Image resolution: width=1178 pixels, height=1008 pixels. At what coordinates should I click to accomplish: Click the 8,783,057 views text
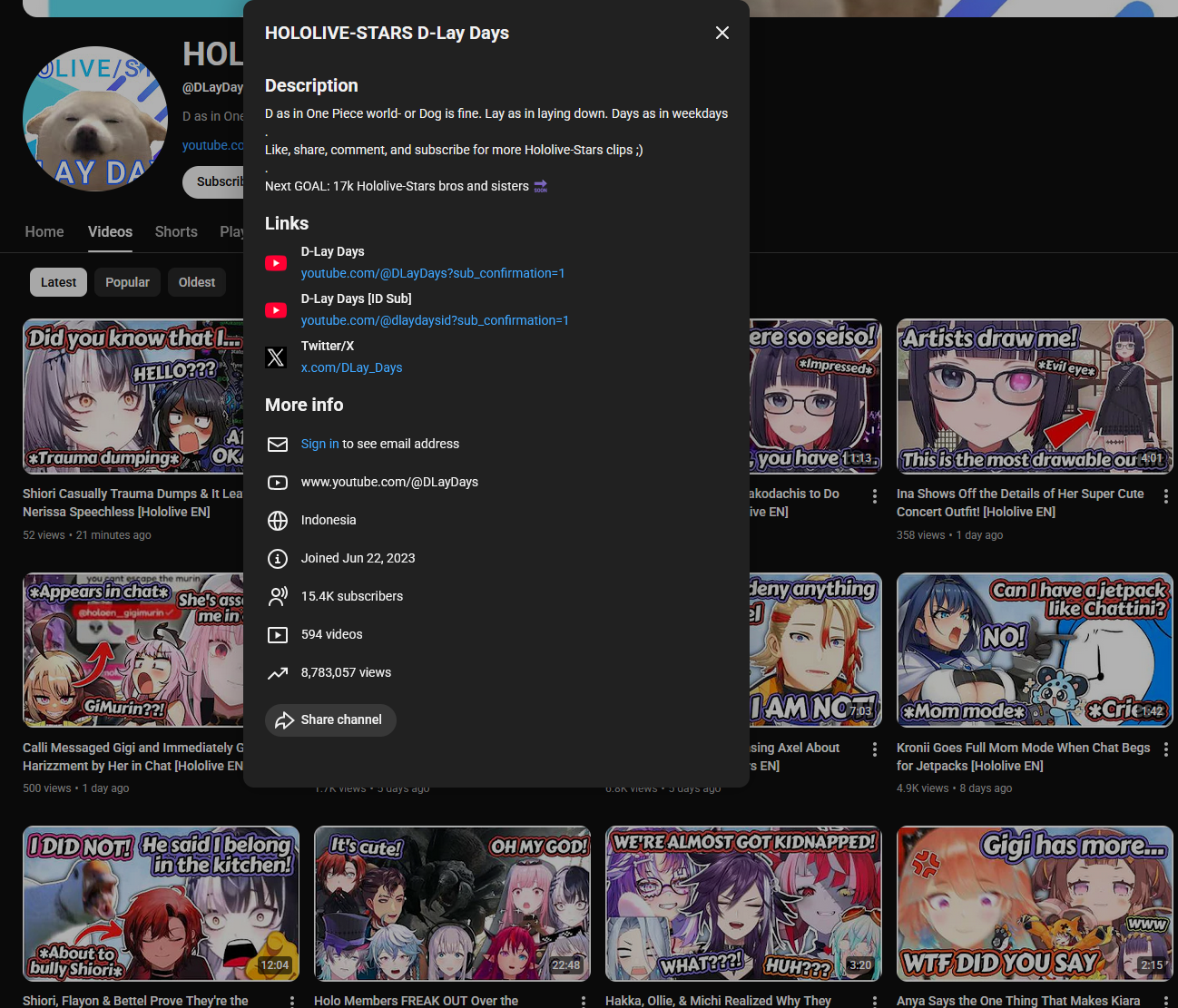tap(346, 672)
